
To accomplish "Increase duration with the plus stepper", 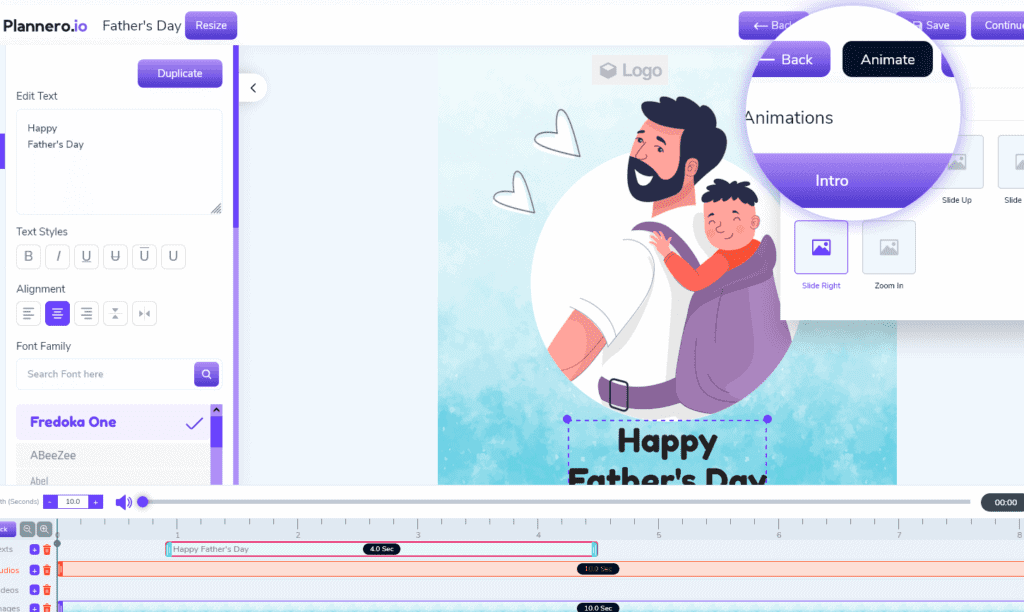I will click(x=95, y=502).
